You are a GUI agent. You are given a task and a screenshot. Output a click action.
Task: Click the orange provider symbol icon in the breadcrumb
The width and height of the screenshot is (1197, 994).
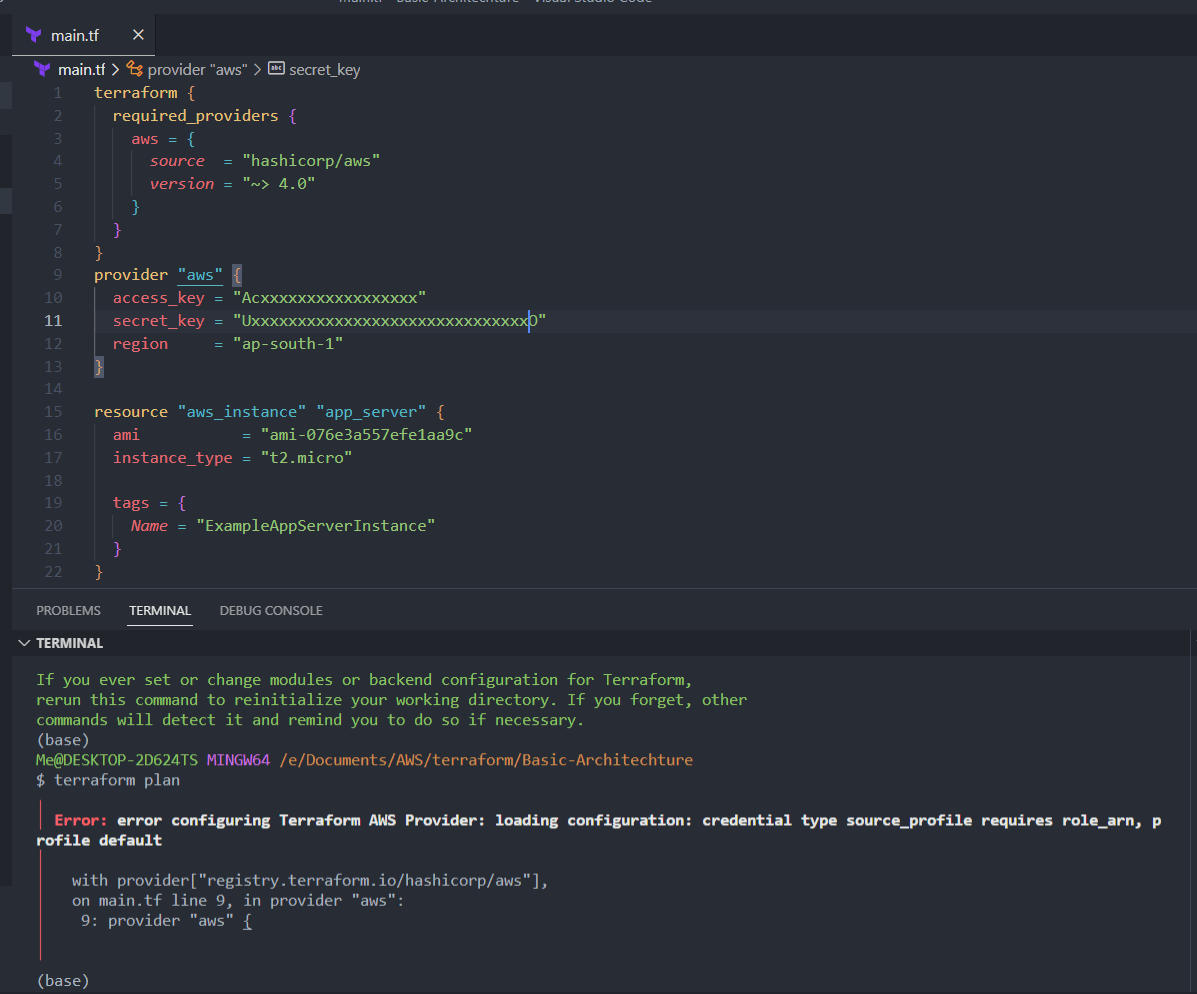[x=133, y=69]
